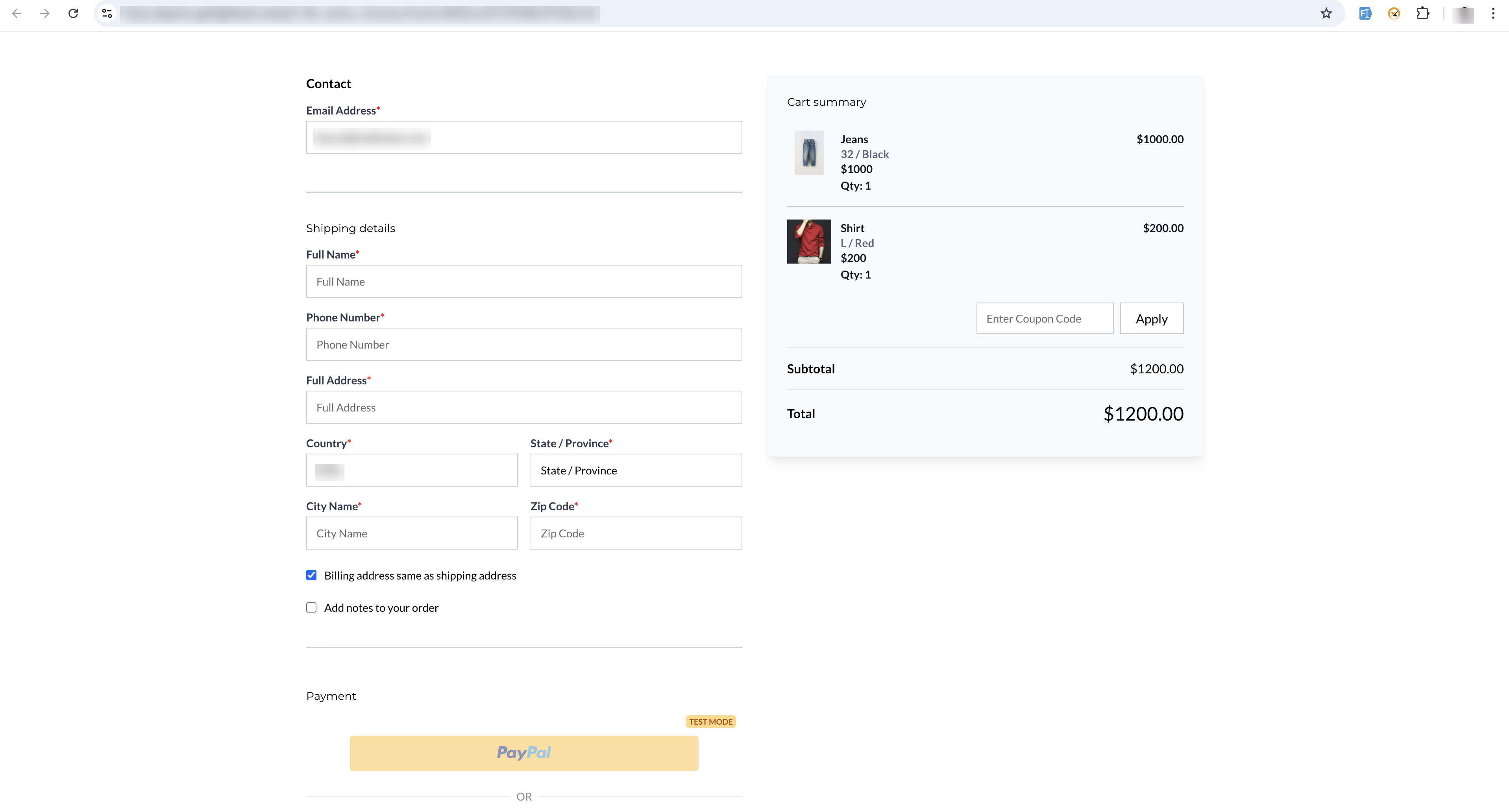Click the Full Name input field

(524, 282)
